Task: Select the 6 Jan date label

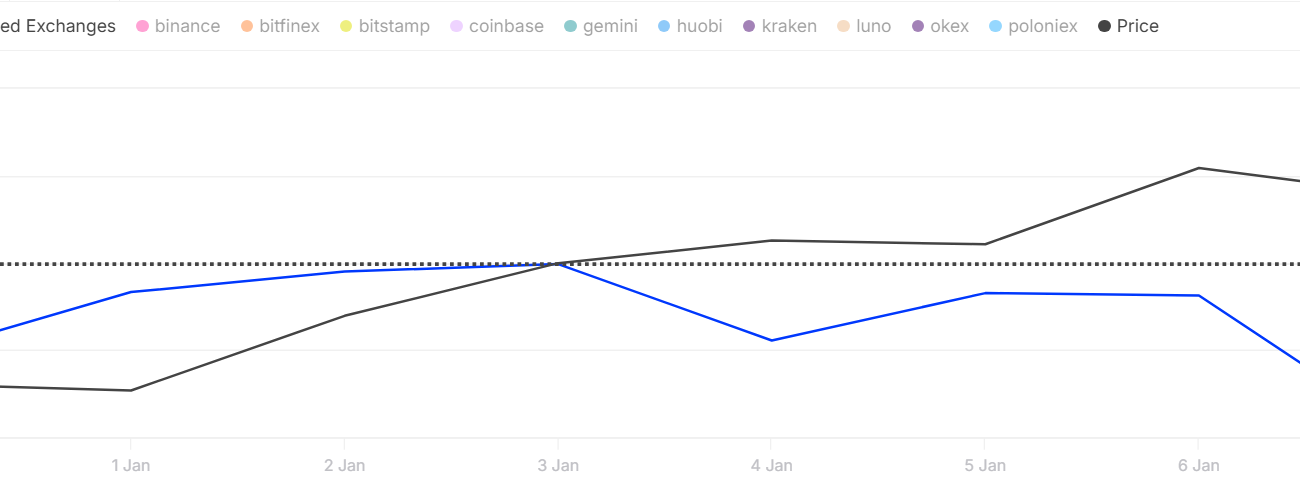Action: (x=1198, y=465)
